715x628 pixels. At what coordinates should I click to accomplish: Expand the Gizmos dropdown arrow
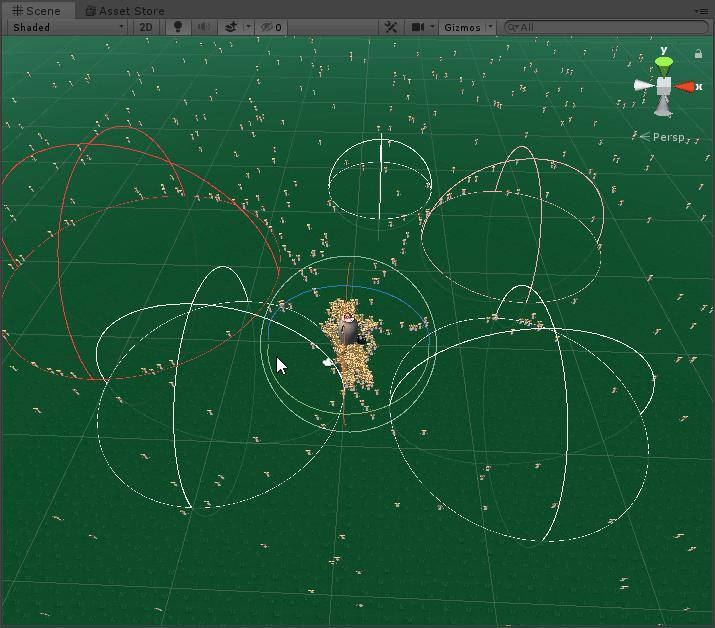click(490, 27)
